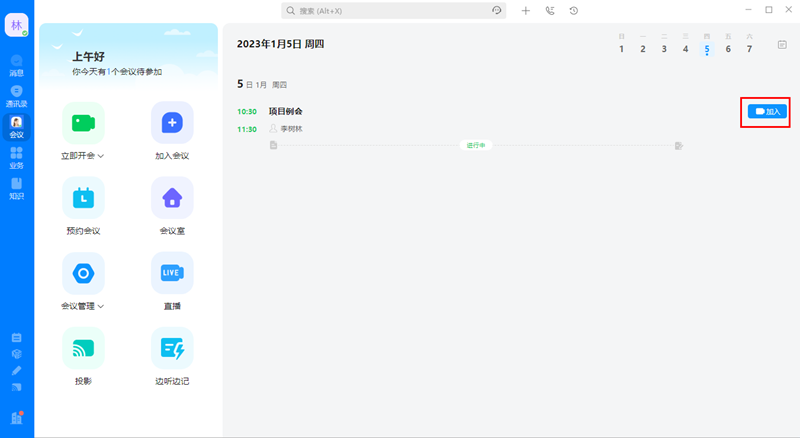Click the 你今天有1个会议待参加 message
Image resolution: width=800 pixels, height=438 pixels.
tap(117, 72)
